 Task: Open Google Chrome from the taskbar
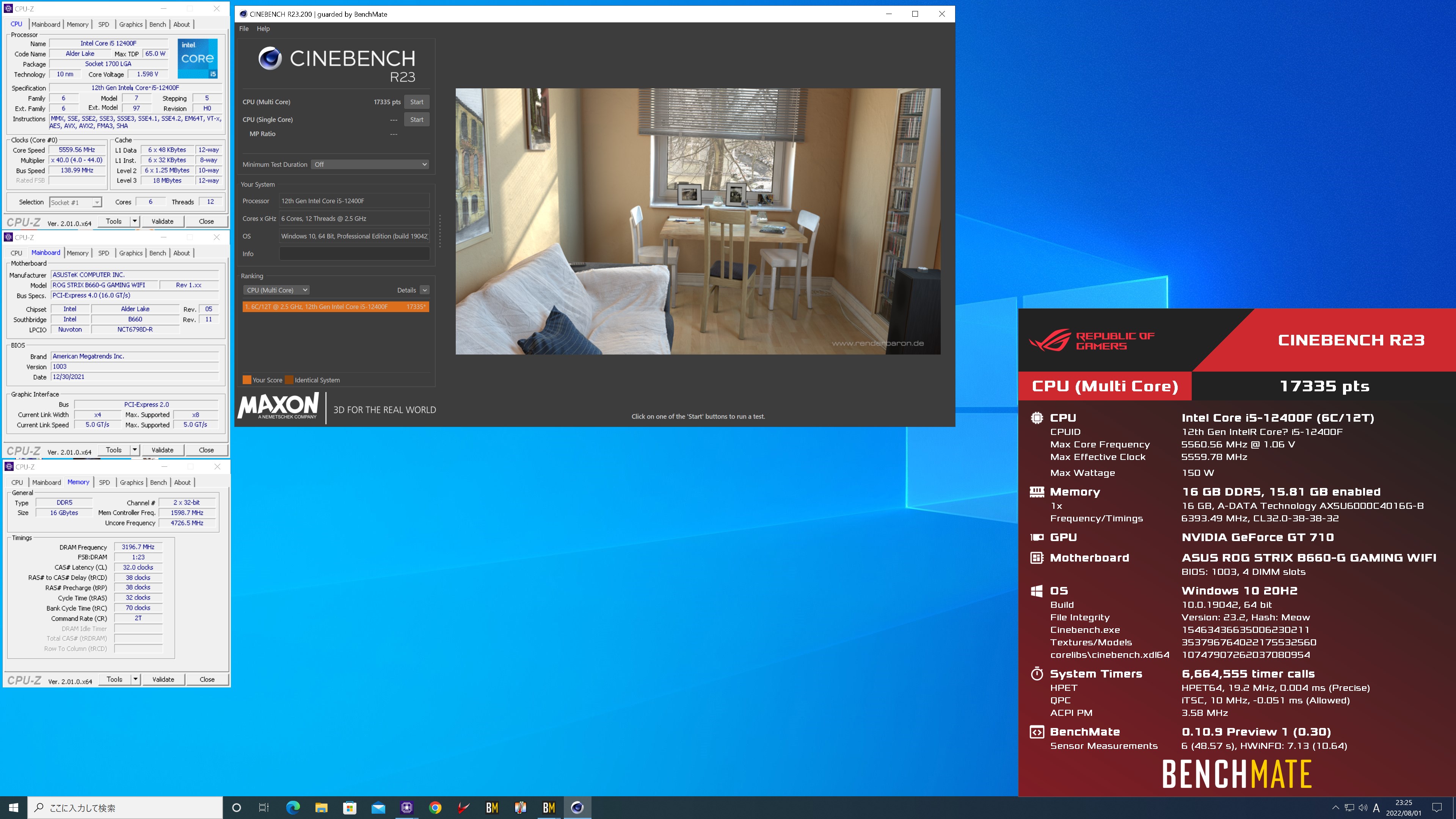(x=435, y=808)
